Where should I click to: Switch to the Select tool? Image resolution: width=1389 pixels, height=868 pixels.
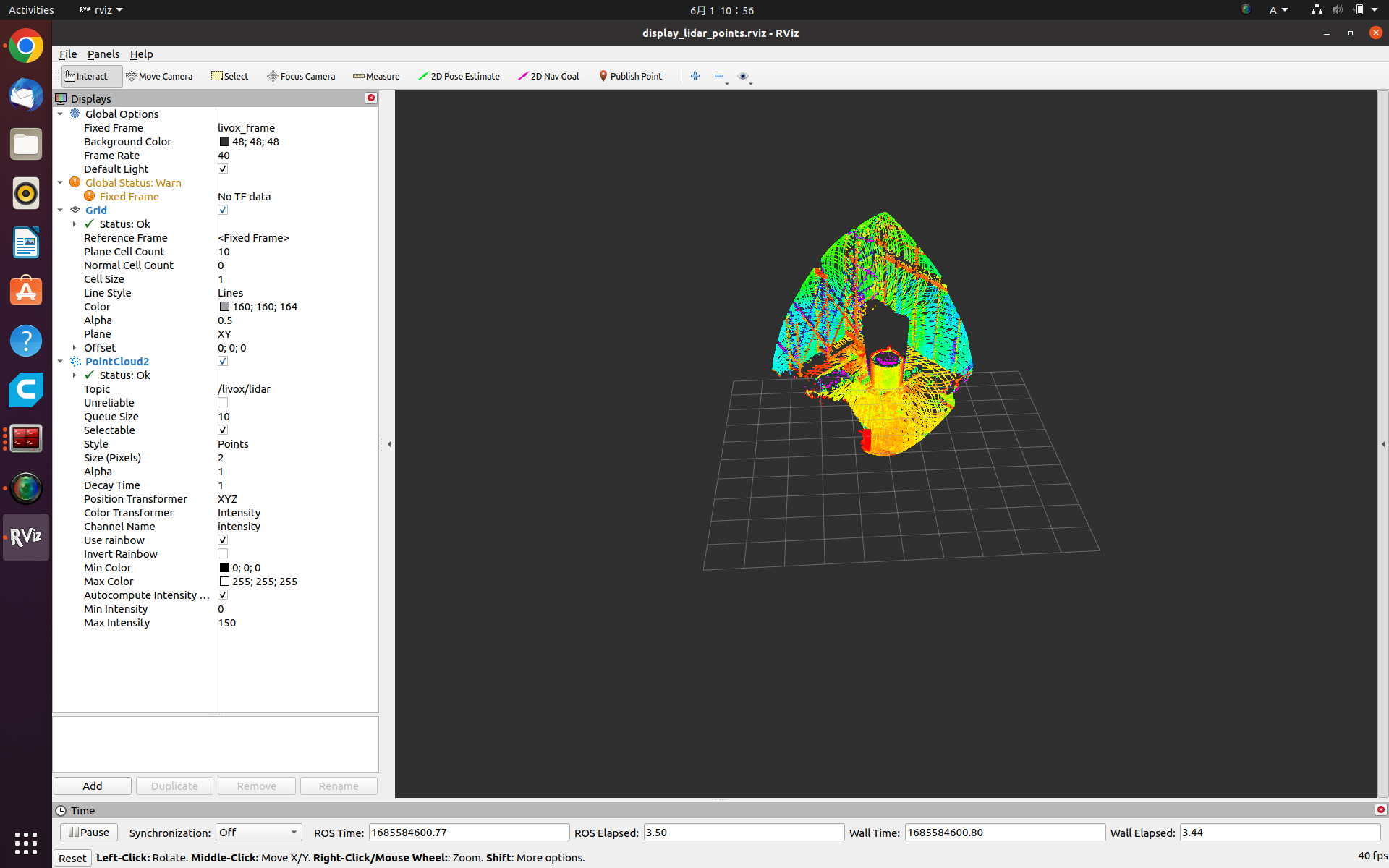229,76
